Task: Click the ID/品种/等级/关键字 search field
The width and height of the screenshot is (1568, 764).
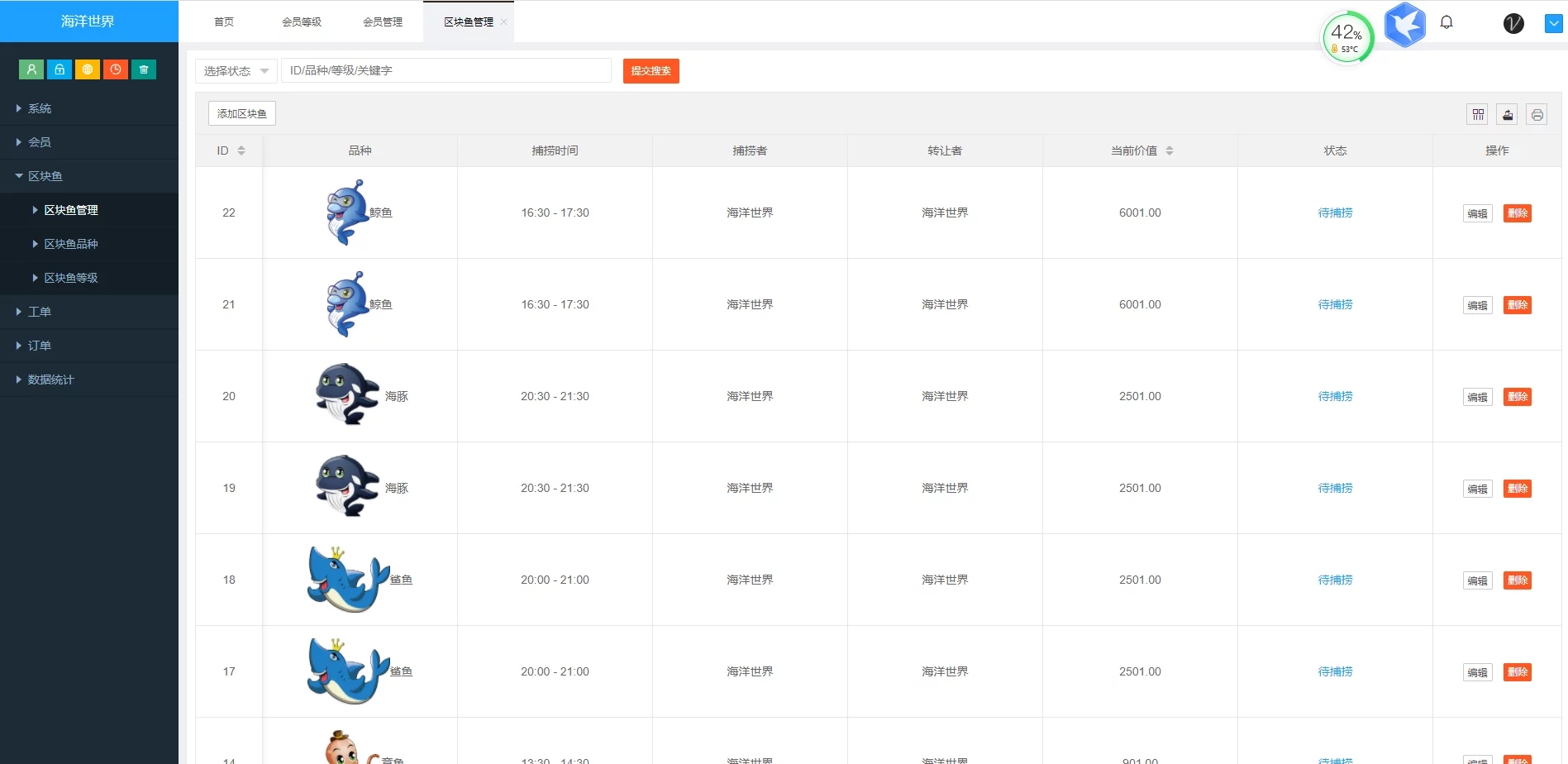Action: 446,70
